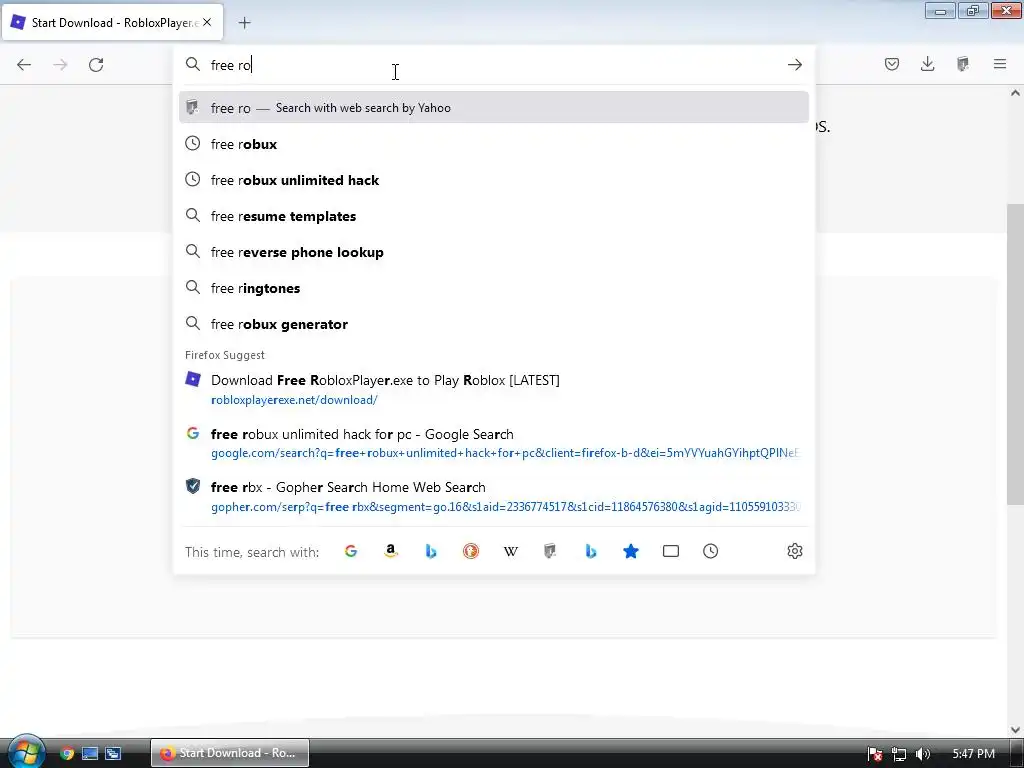Reload the current page
The height and width of the screenshot is (768, 1024).
pos(96,65)
